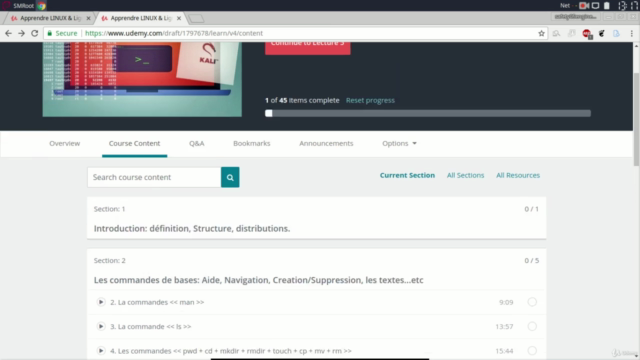
Task: Click the red extension icon in toolbar
Action: click(x=587, y=33)
